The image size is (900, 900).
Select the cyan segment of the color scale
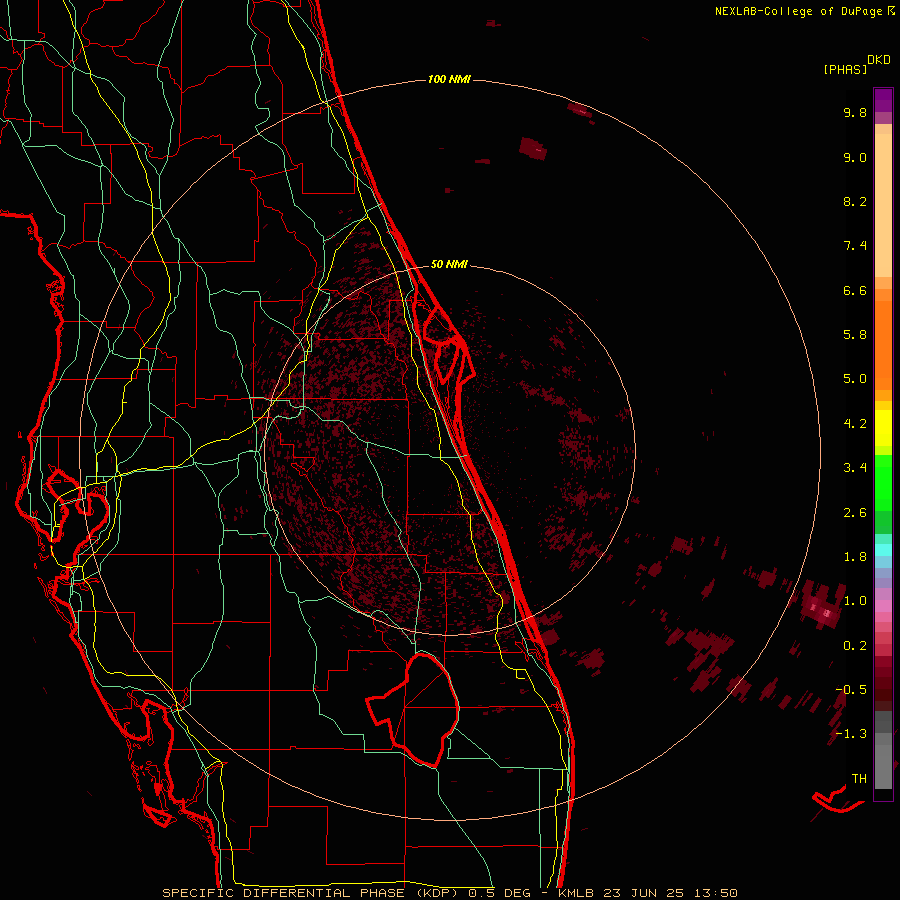pos(883,550)
